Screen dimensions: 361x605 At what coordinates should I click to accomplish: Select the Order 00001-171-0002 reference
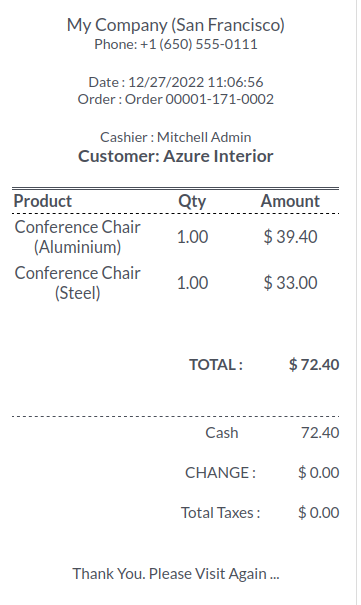click(x=175, y=99)
